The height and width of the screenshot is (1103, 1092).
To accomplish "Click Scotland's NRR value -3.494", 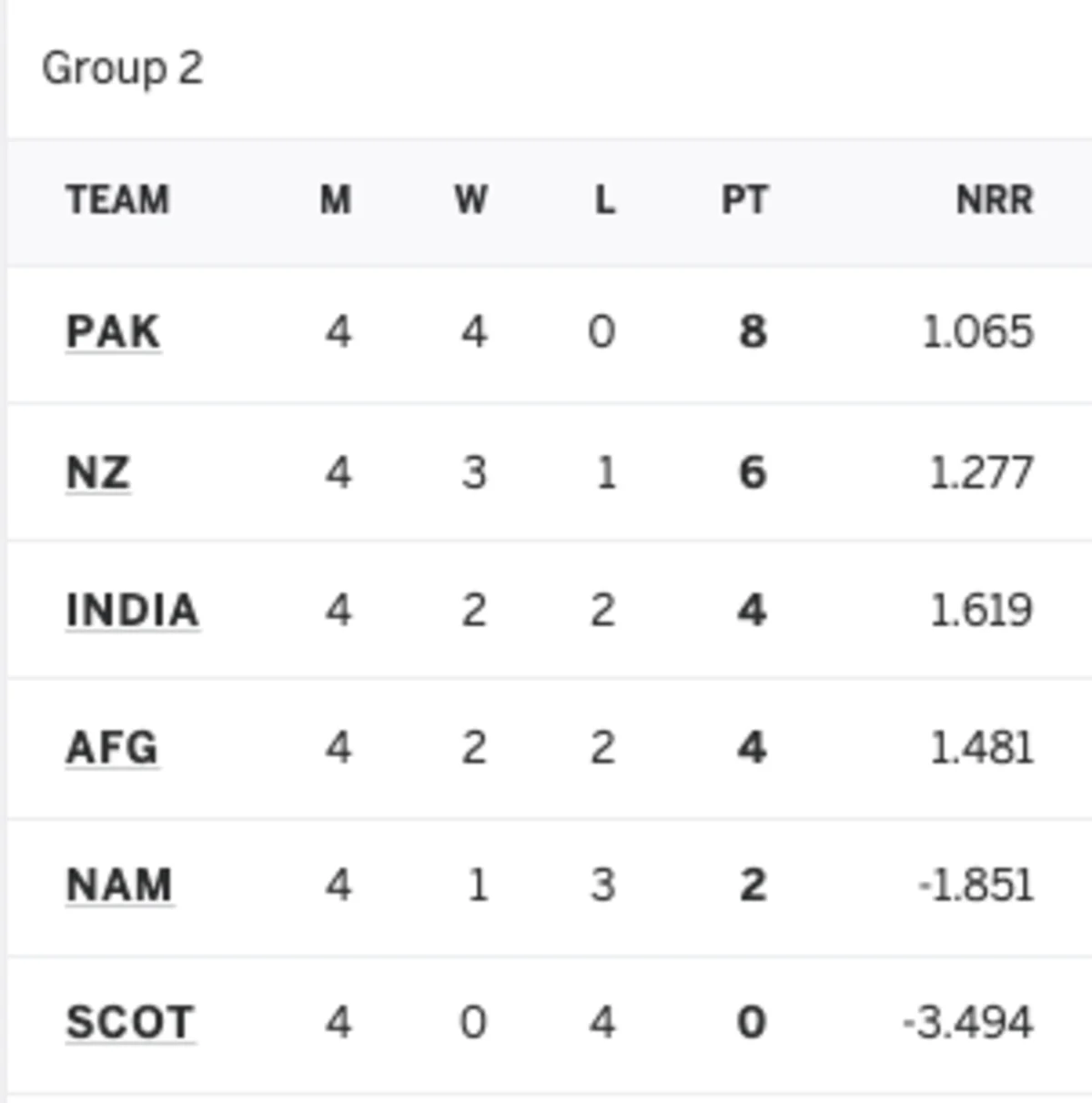I will [x=968, y=1022].
